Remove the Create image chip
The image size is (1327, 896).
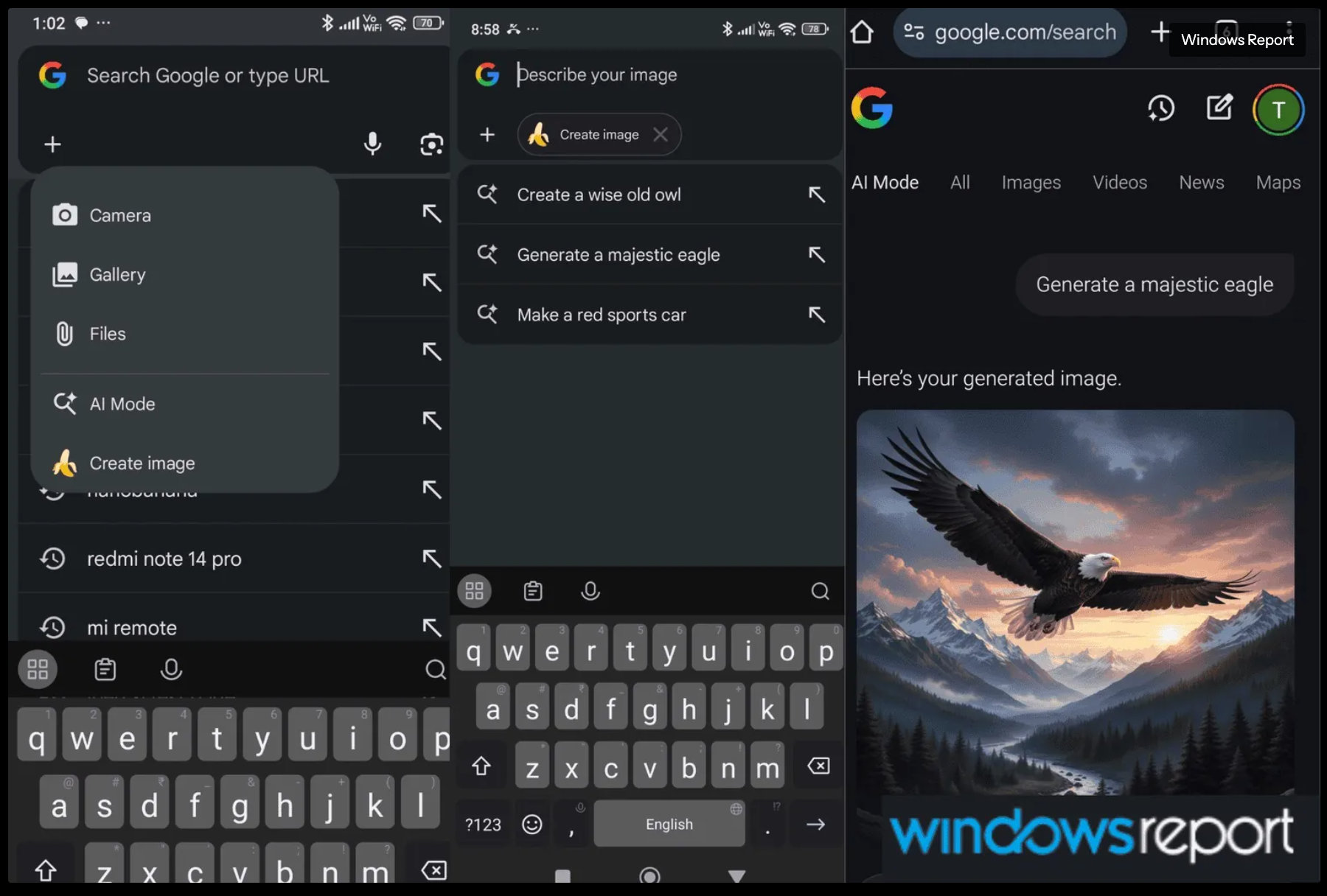pyautogui.click(x=661, y=135)
